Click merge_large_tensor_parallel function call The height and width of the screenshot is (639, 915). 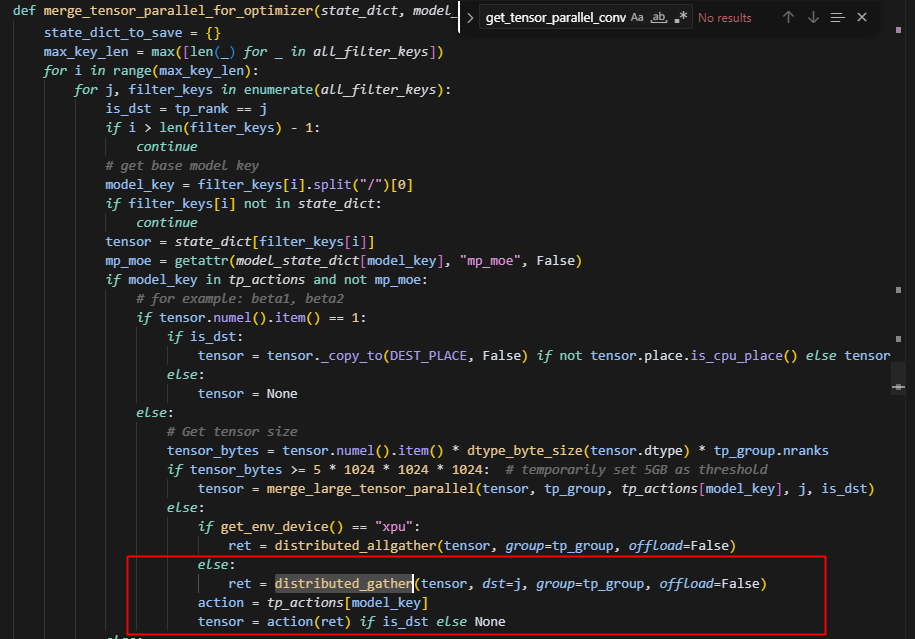(367, 488)
